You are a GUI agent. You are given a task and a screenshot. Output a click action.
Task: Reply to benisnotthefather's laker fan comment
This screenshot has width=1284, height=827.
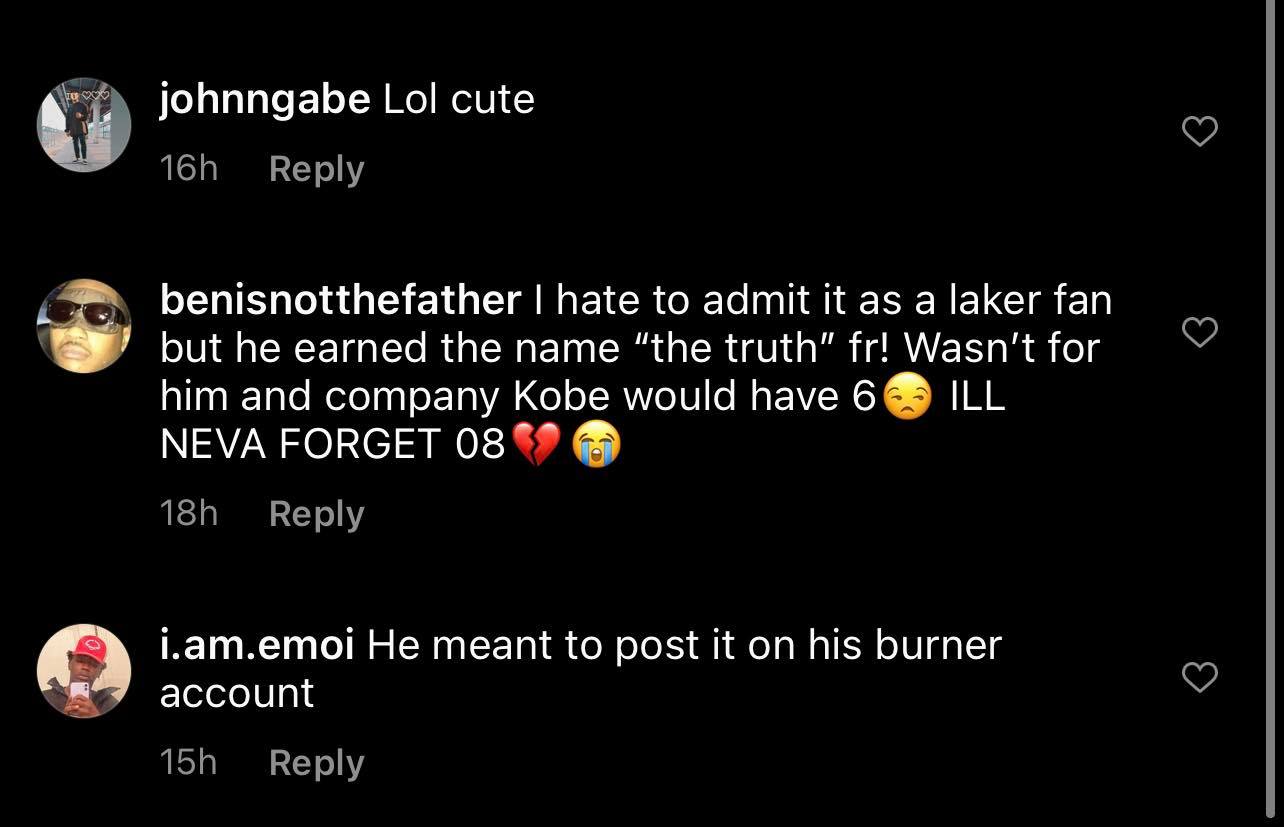(316, 514)
